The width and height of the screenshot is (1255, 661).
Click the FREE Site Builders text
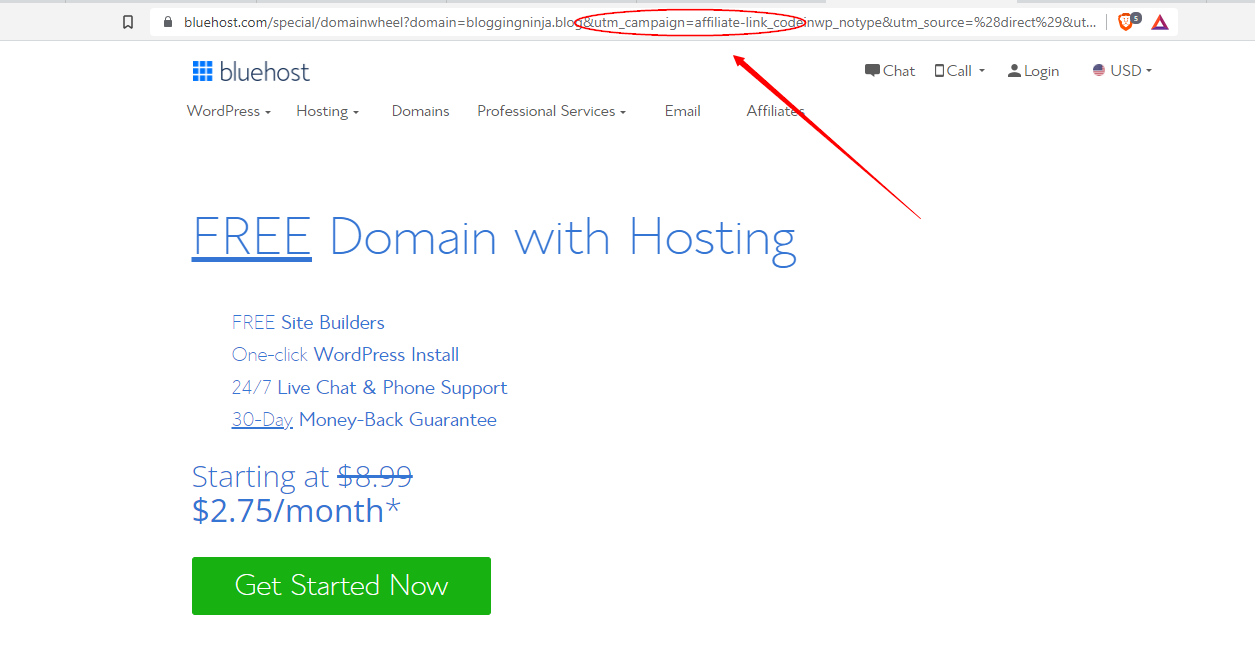(308, 322)
